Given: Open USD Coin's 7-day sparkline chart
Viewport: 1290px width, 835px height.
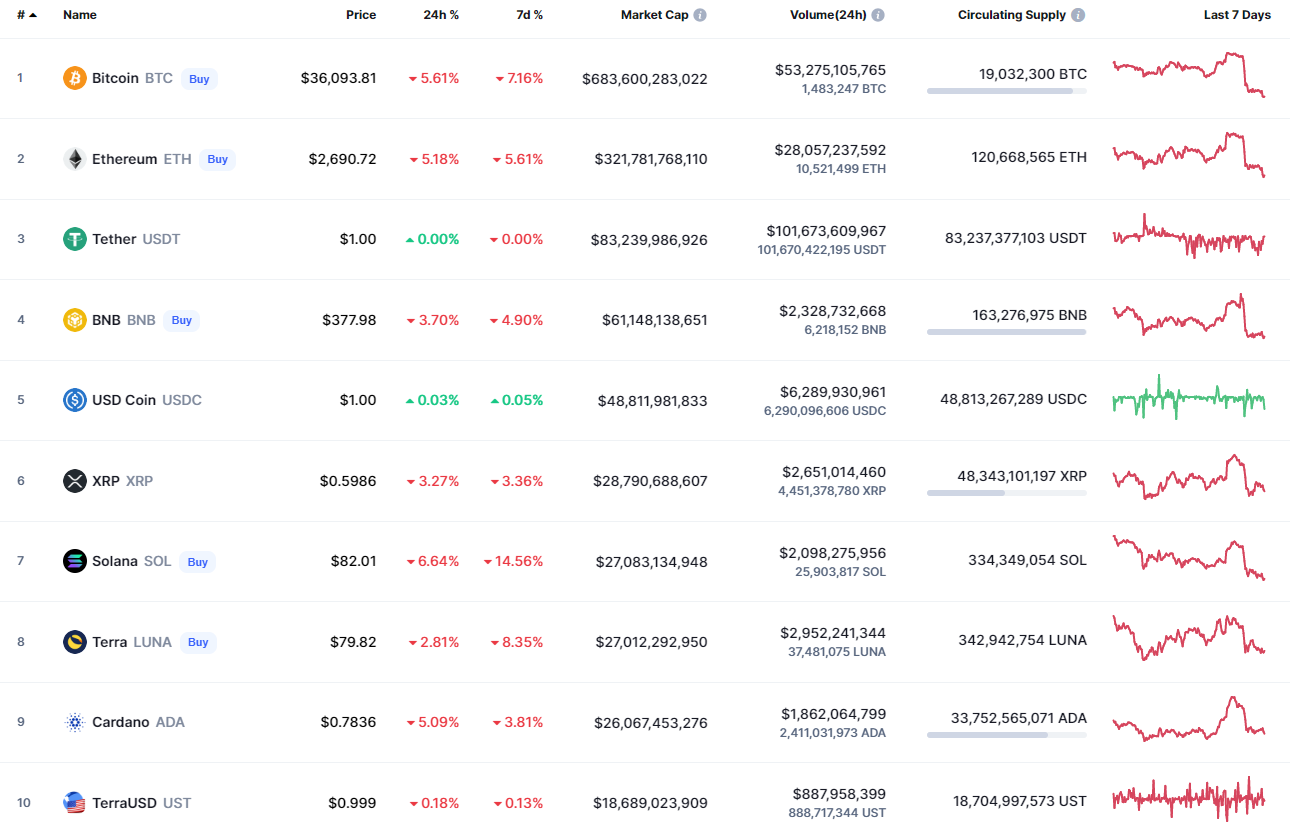Looking at the screenshot, I should click(x=1189, y=398).
